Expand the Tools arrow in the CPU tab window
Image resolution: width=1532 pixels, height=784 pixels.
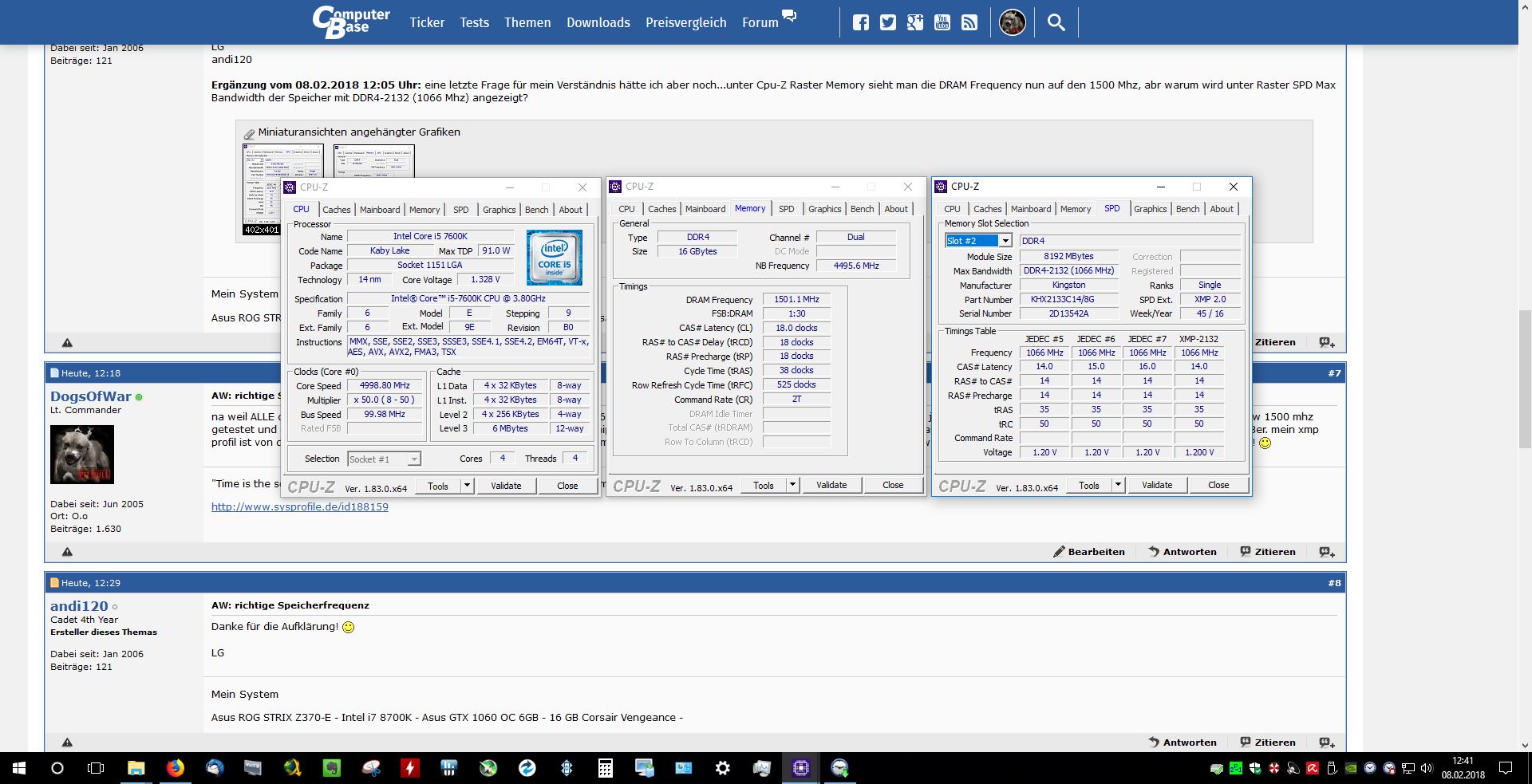(467, 486)
